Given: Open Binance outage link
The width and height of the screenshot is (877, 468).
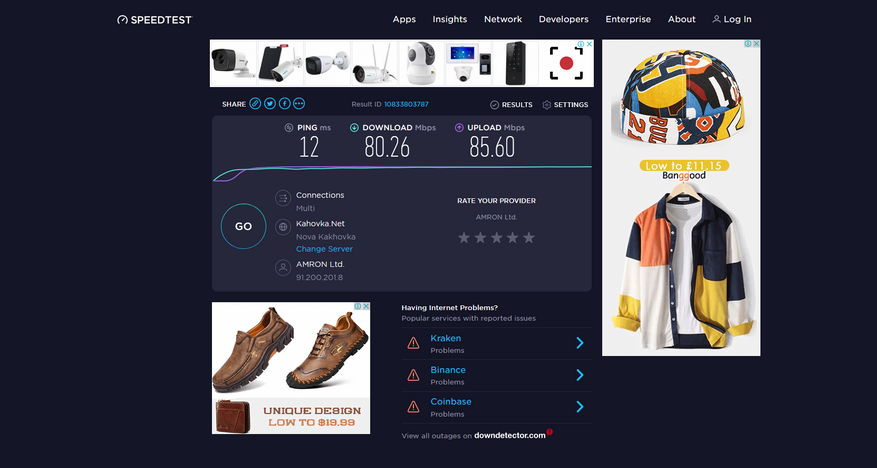Looking at the screenshot, I should tap(447, 370).
